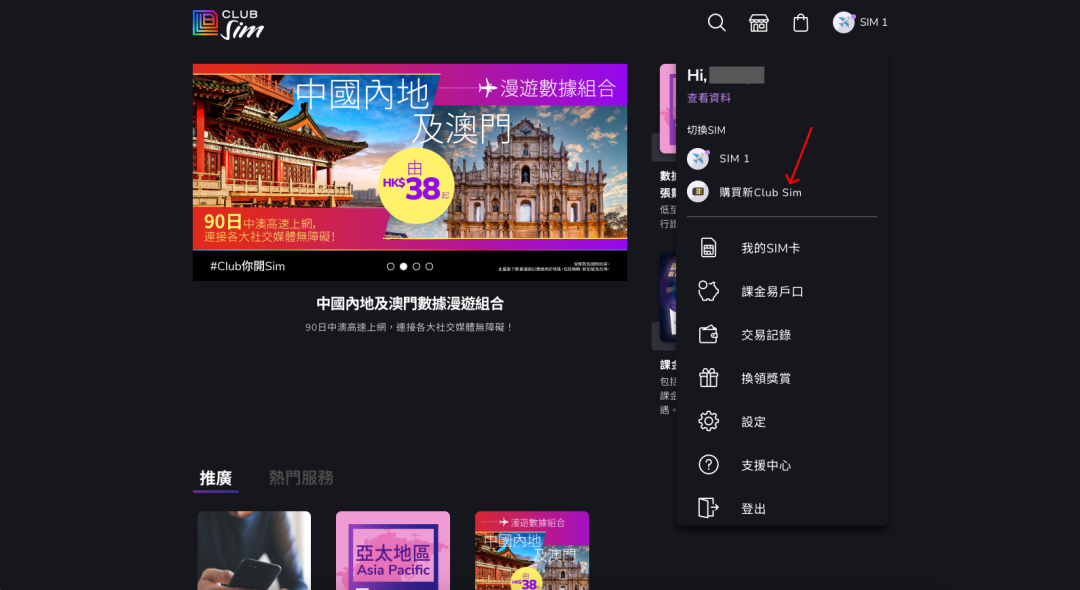Open the SIM 1 account dropdown in header
The width and height of the screenshot is (1080, 590).
(x=861, y=22)
